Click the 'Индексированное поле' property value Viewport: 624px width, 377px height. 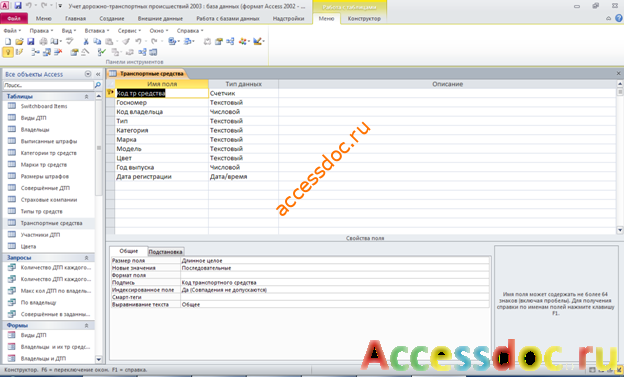coord(335,290)
